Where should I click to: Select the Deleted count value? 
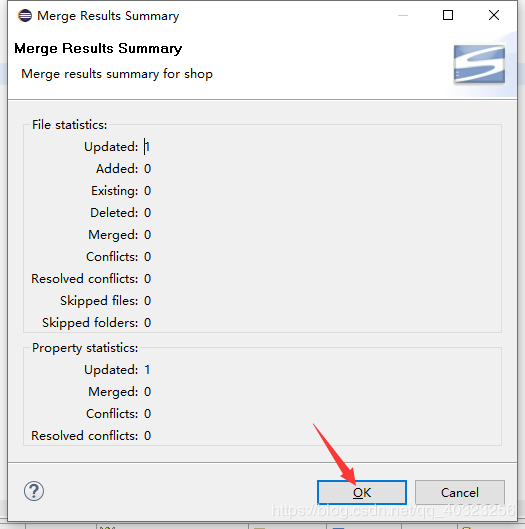point(147,213)
